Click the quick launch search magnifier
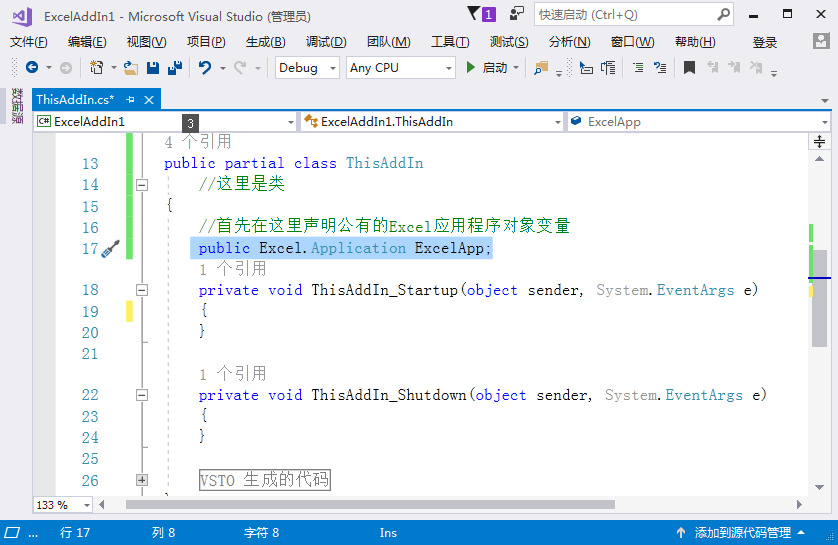 (x=723, y=14)
